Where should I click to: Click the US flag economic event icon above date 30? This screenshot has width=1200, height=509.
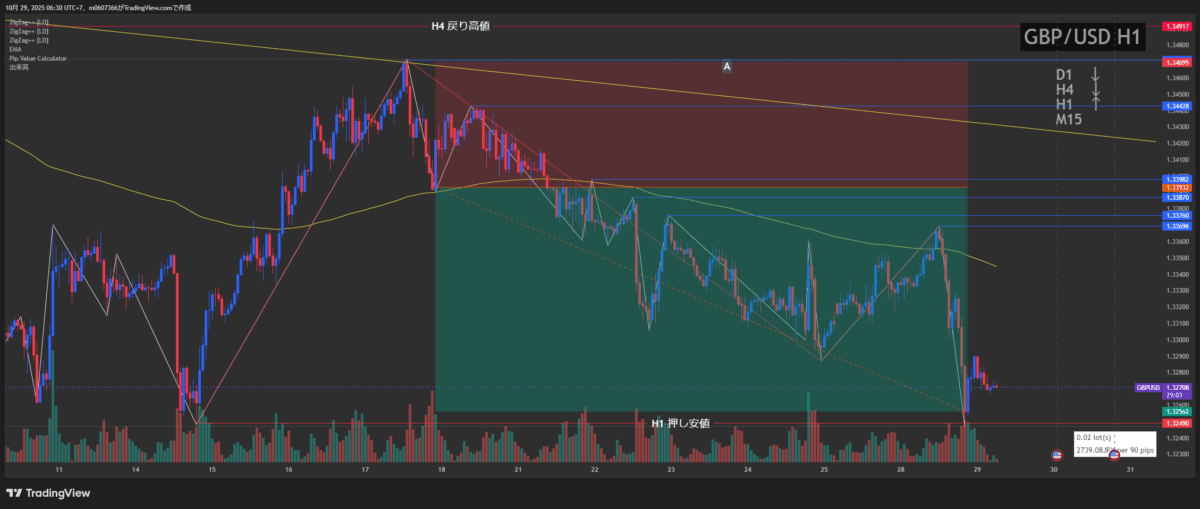pyautogui.click(x=1057, y=455)
